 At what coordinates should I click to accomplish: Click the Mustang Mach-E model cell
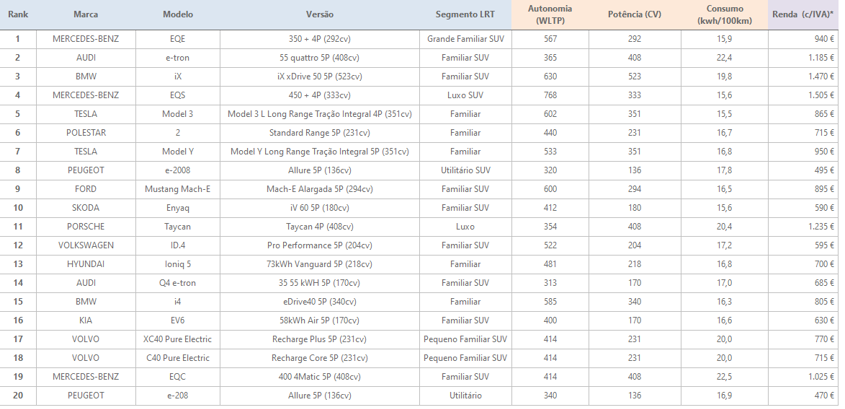click(x=177, y=189)
